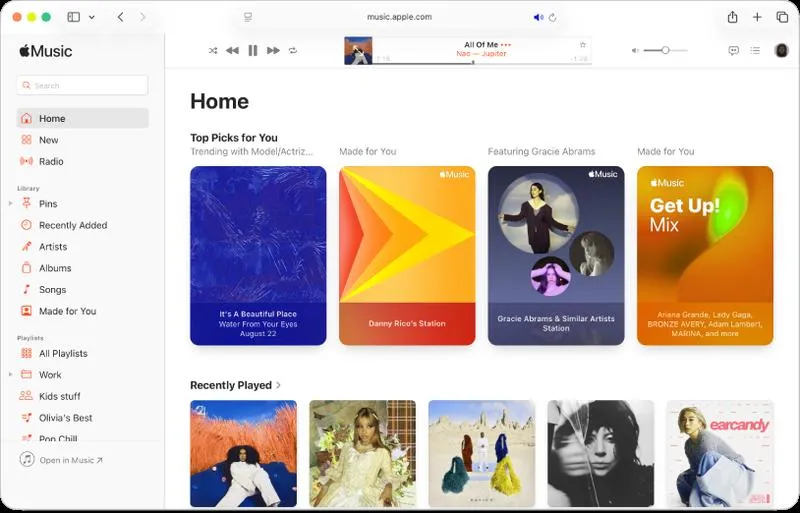Click the Apple Music logo

tap(46, 51)
